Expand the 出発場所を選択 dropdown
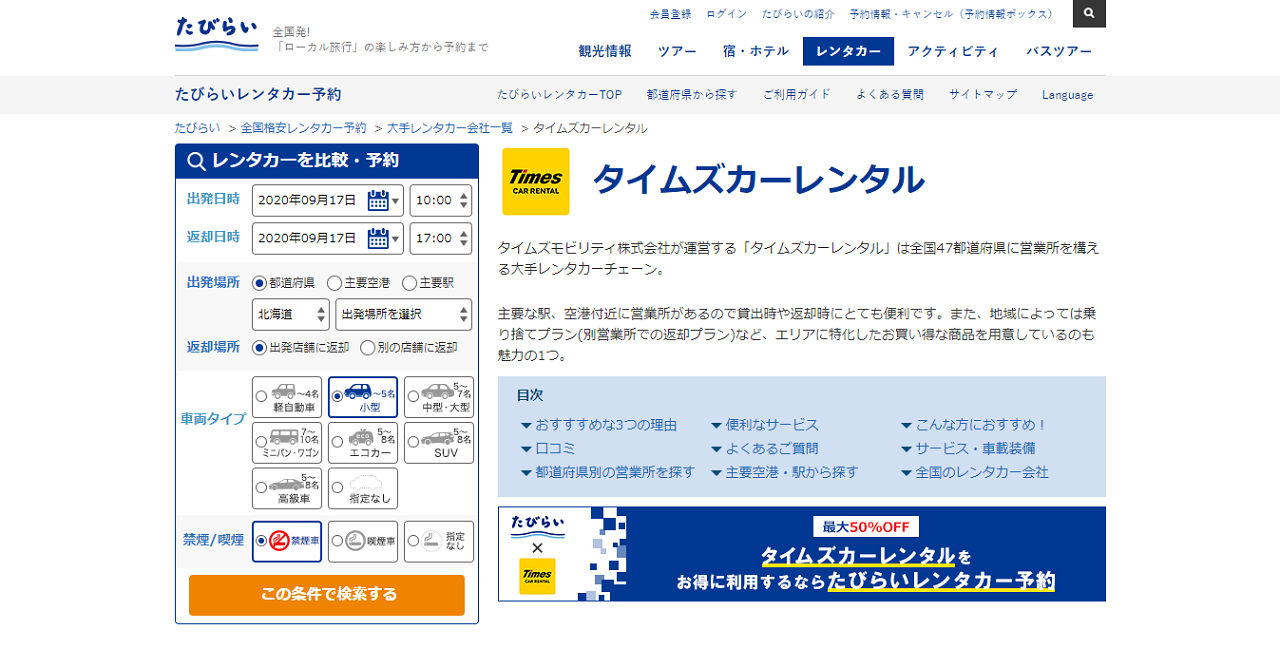 [x=403, y=314]
